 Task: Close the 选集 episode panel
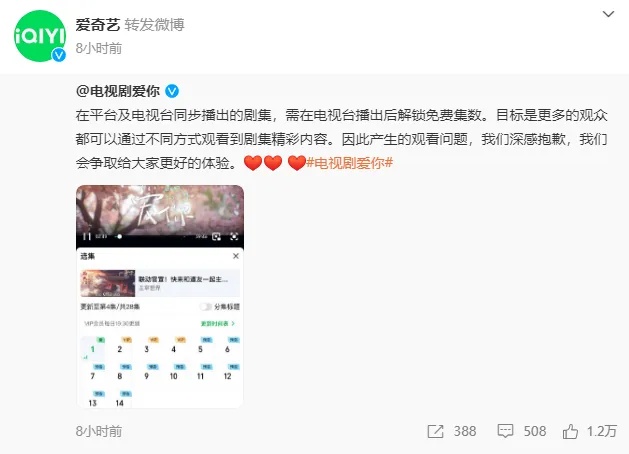click(x=236, y=256)
